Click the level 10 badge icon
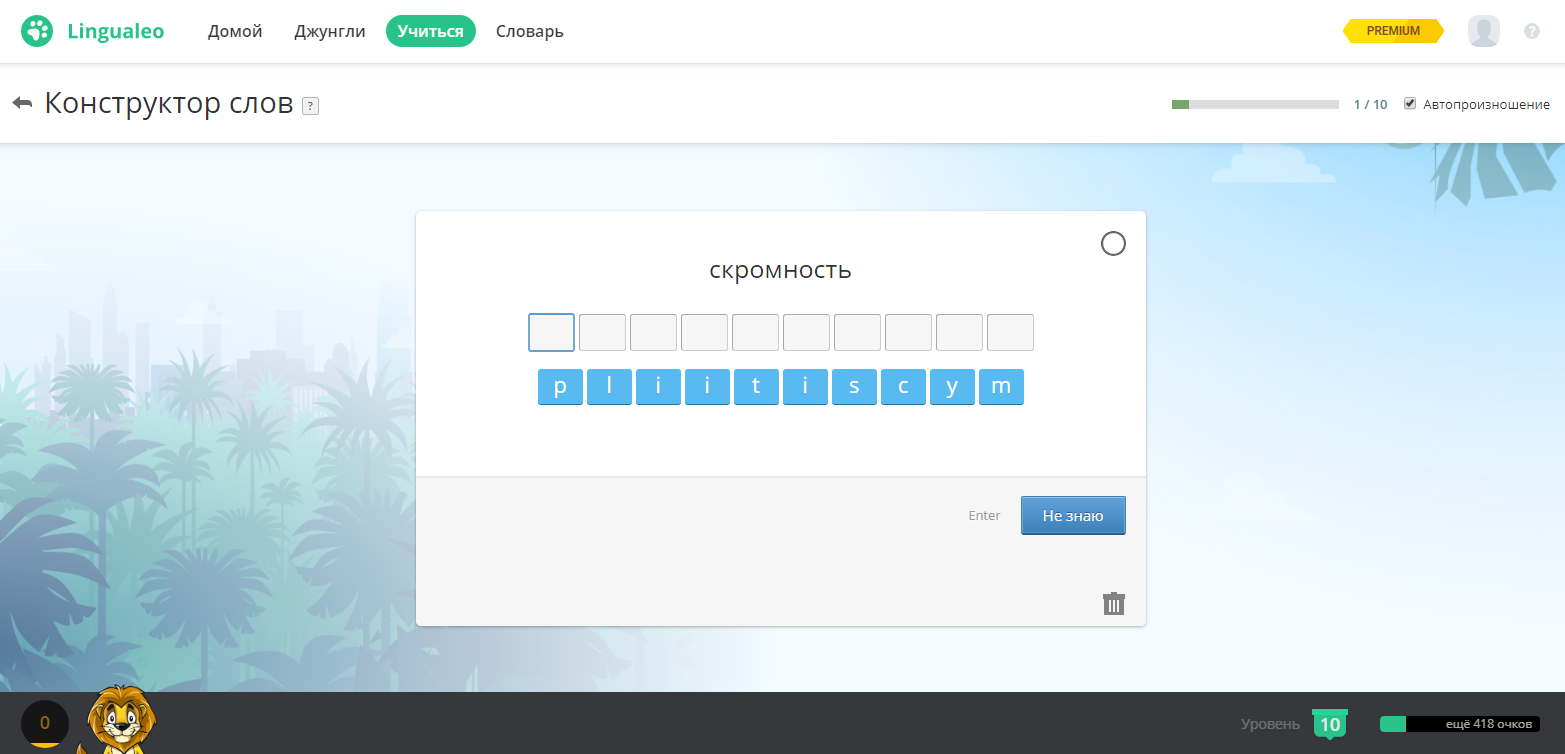This screenshot has height=754, width=1565. [x=1330, y=724]
